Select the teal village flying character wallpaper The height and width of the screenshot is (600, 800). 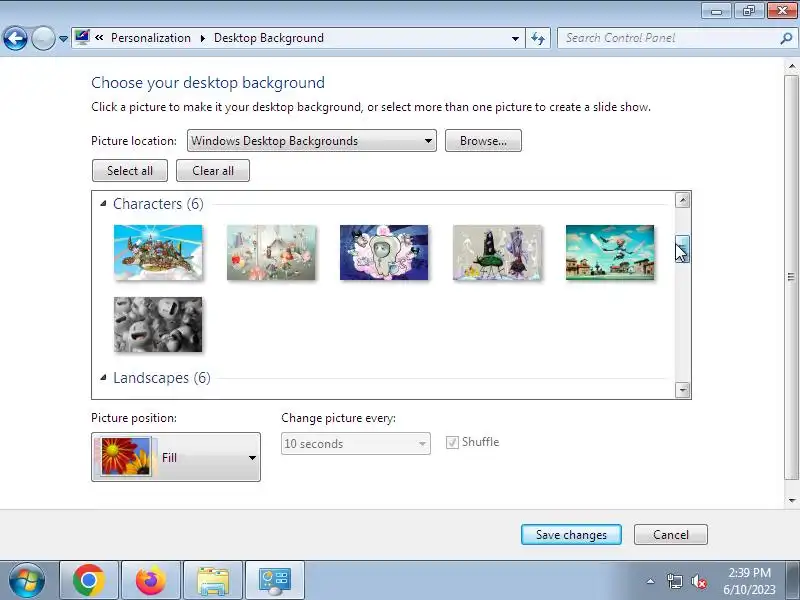[610, 253]
